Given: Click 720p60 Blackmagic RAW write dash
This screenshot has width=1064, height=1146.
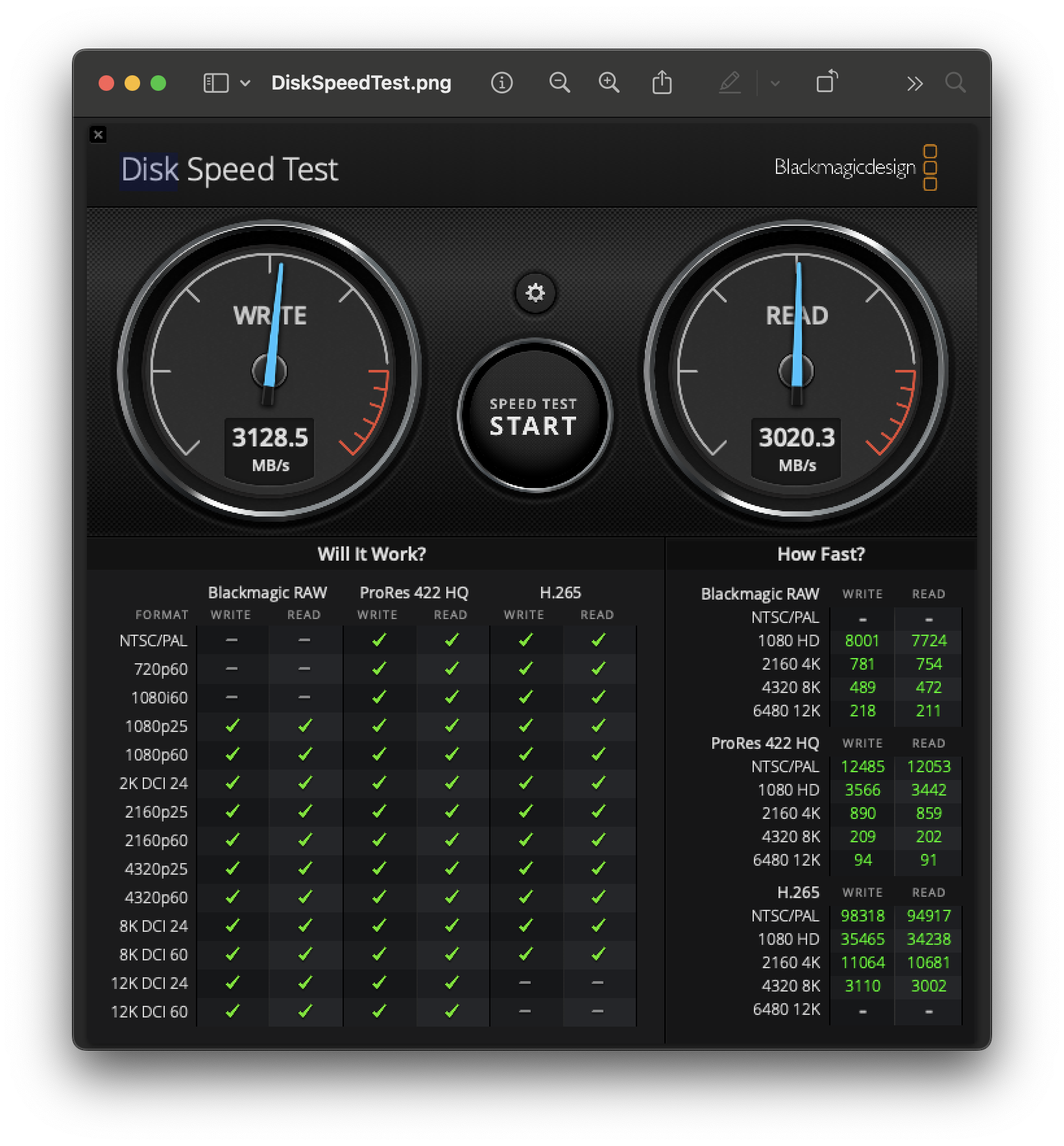Looking at the screenshot, I should [232, 668].
